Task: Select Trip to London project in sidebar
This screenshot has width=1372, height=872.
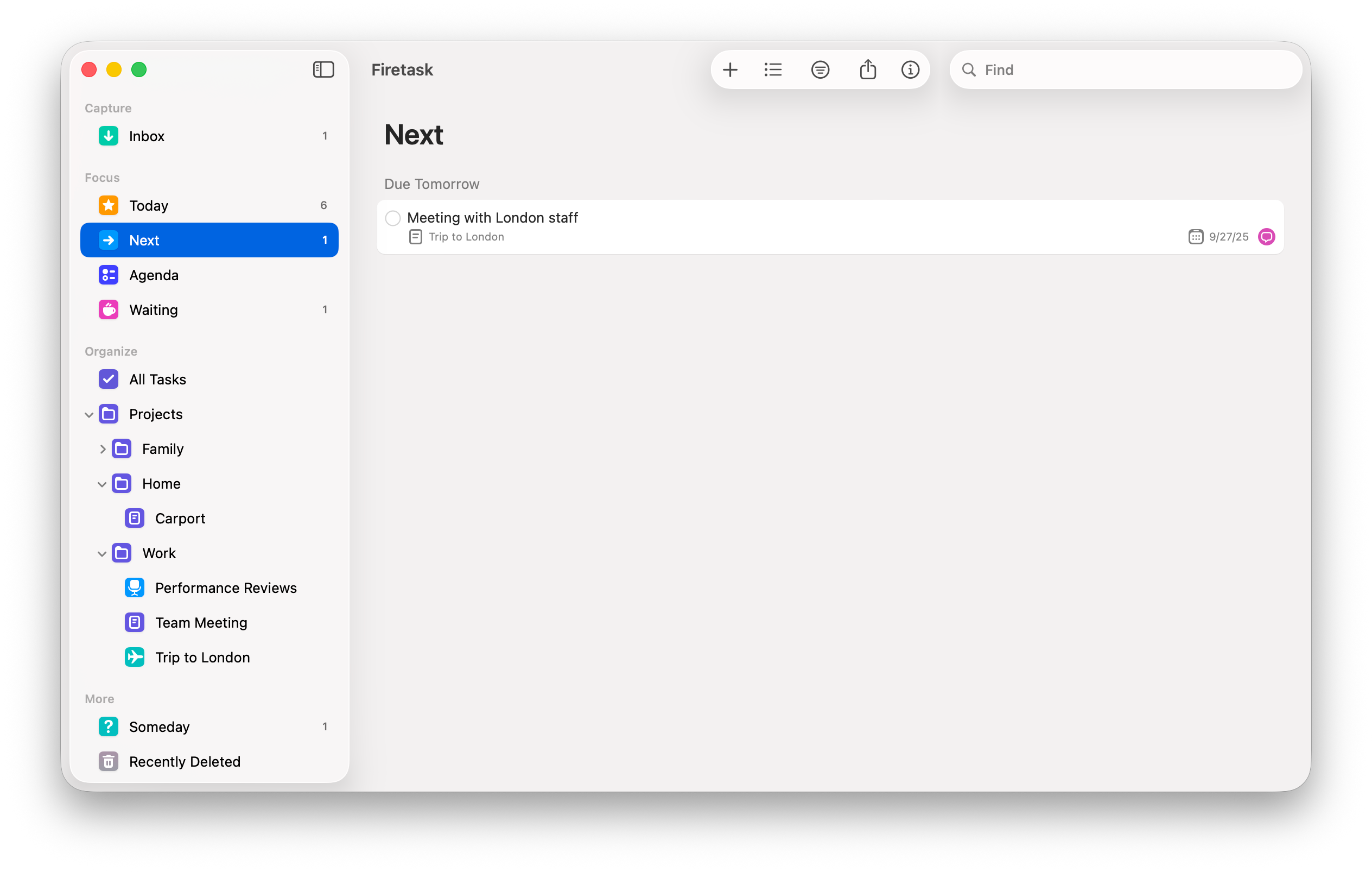Action: 202,658
